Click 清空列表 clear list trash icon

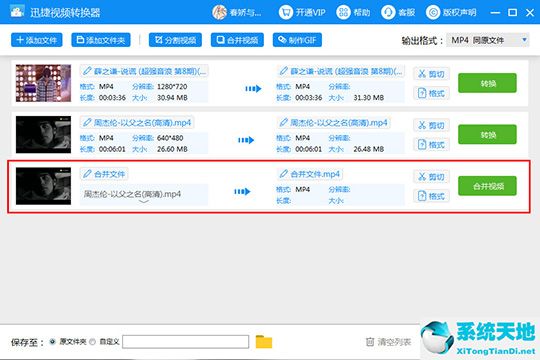click(370, 342)
